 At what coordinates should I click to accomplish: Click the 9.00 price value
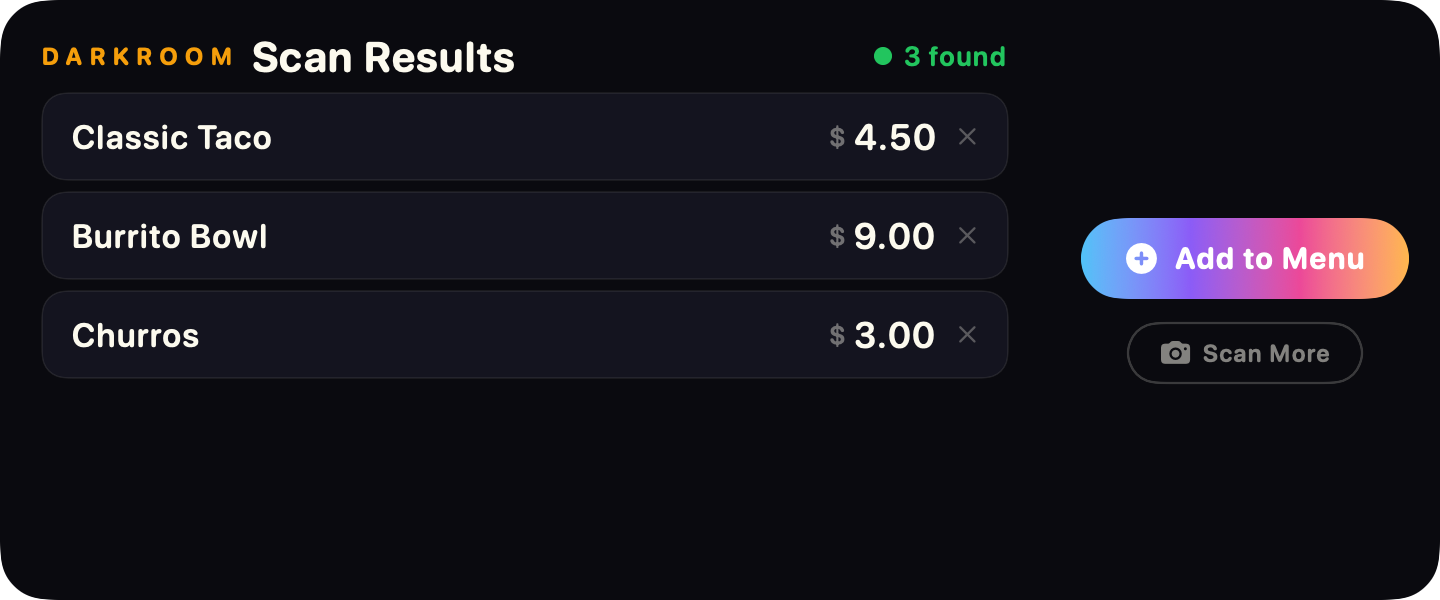[895, 236]
